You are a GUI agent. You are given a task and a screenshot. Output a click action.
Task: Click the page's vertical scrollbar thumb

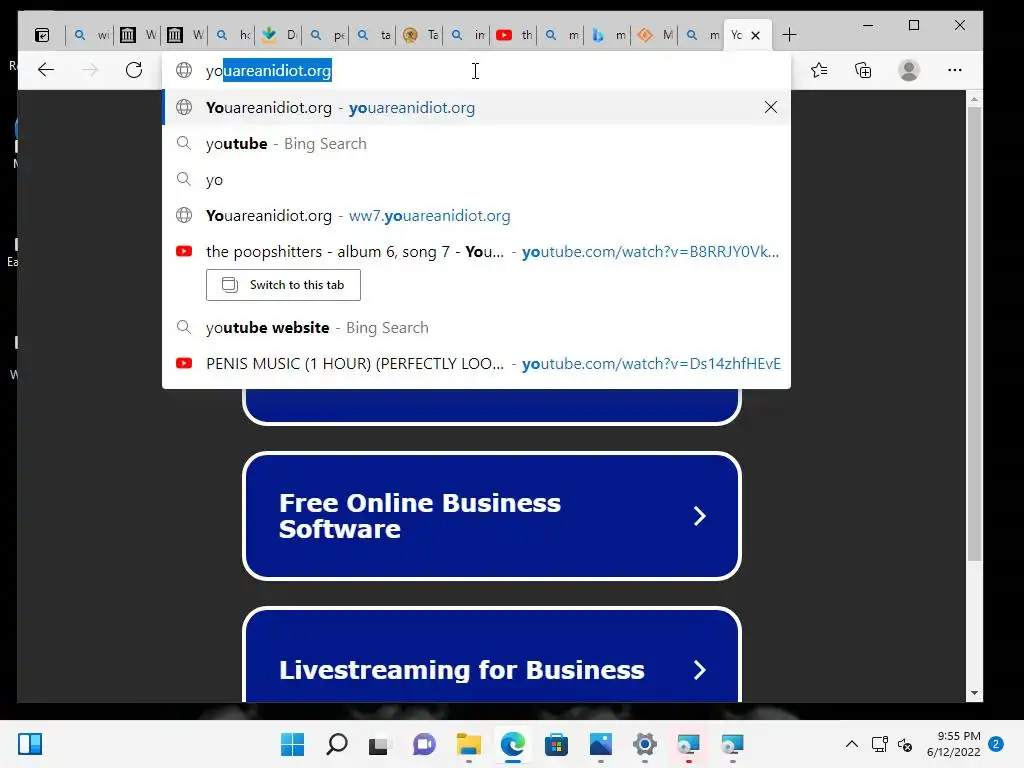[974, 333]
